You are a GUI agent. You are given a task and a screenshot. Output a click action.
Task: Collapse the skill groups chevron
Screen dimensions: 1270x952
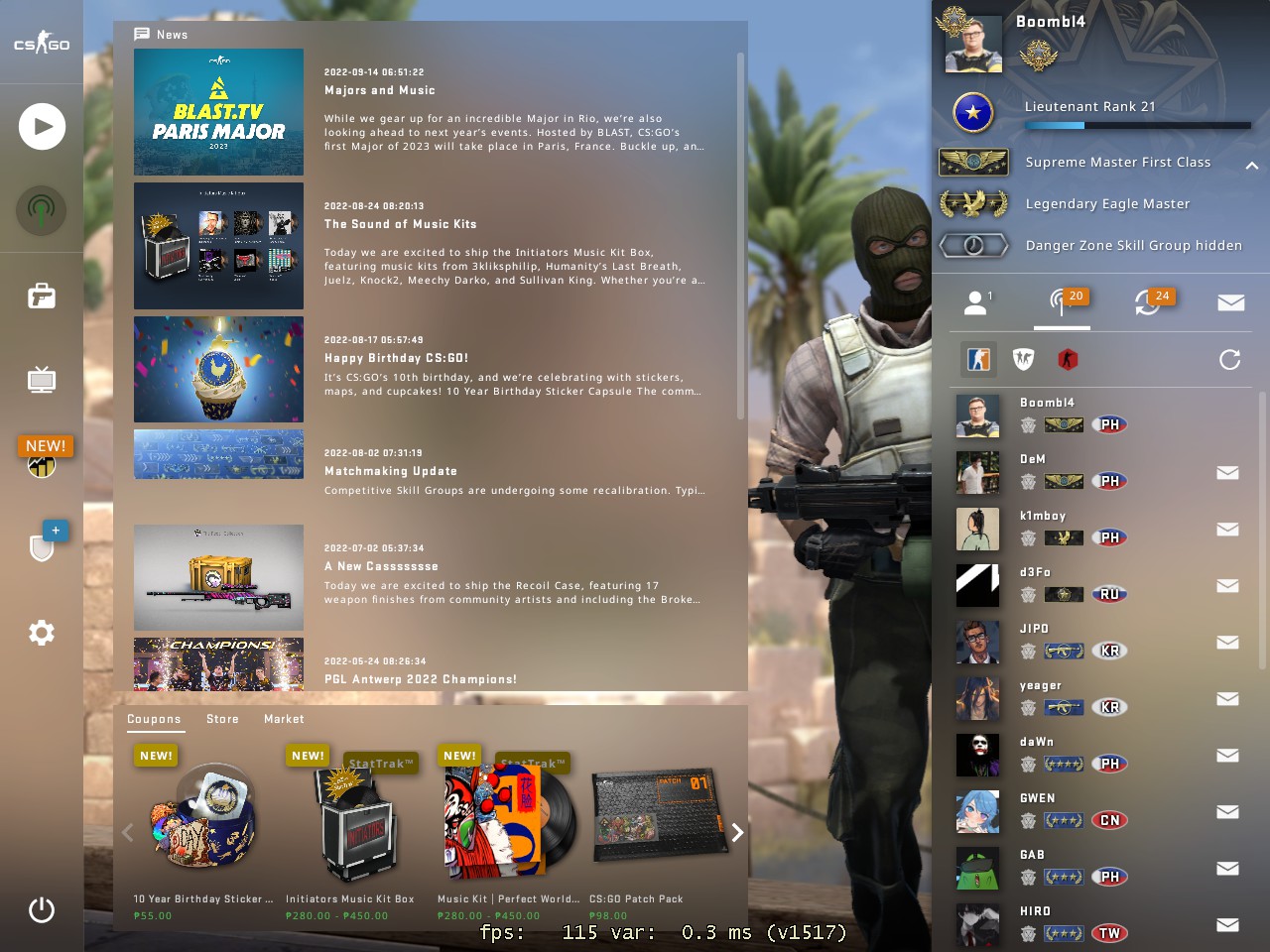click(x=1252, y=165)
